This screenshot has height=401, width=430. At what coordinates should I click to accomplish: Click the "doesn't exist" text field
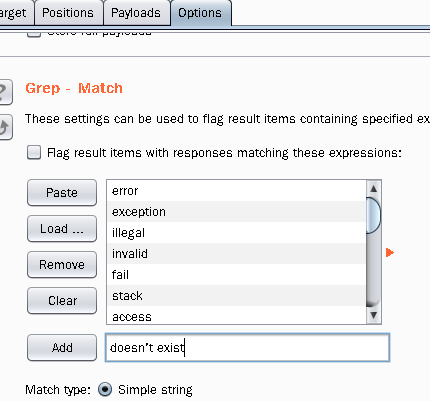click(247, 348)
